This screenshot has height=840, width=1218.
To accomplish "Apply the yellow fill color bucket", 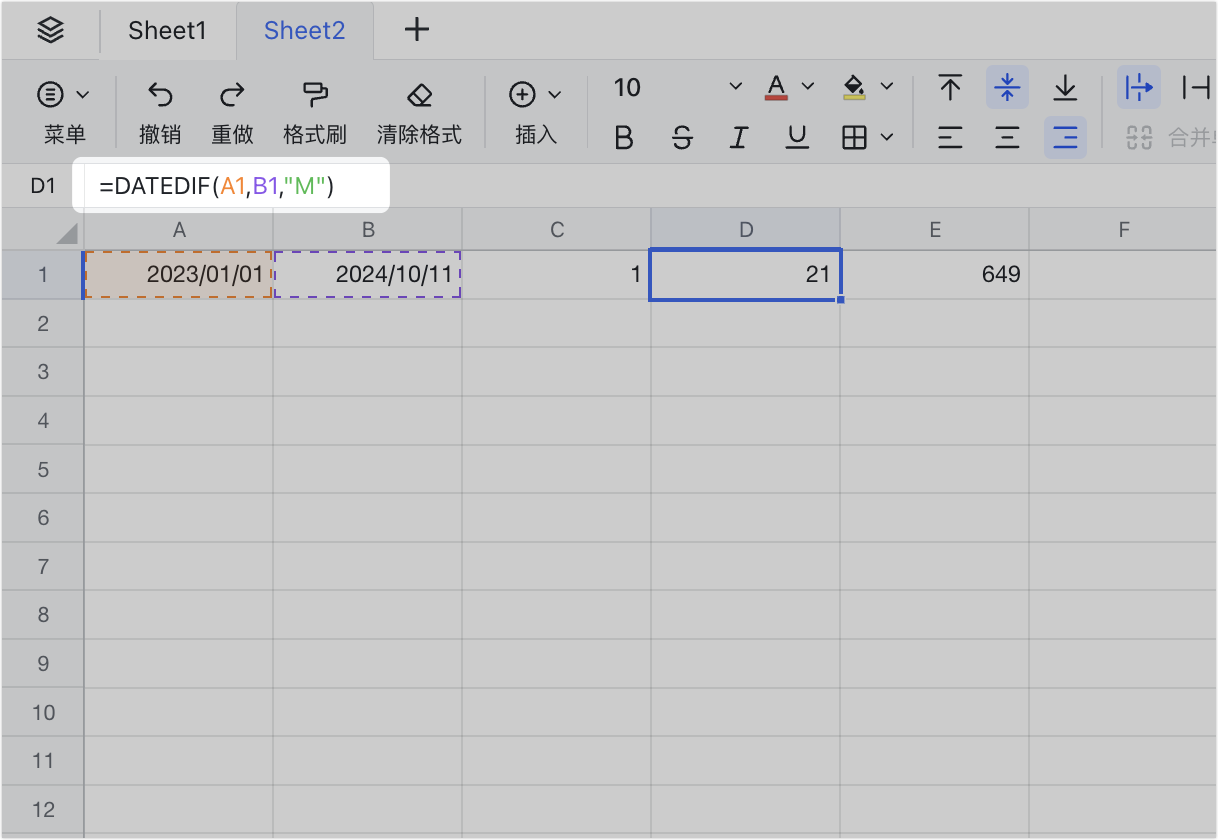I will [x=854, y=87].
